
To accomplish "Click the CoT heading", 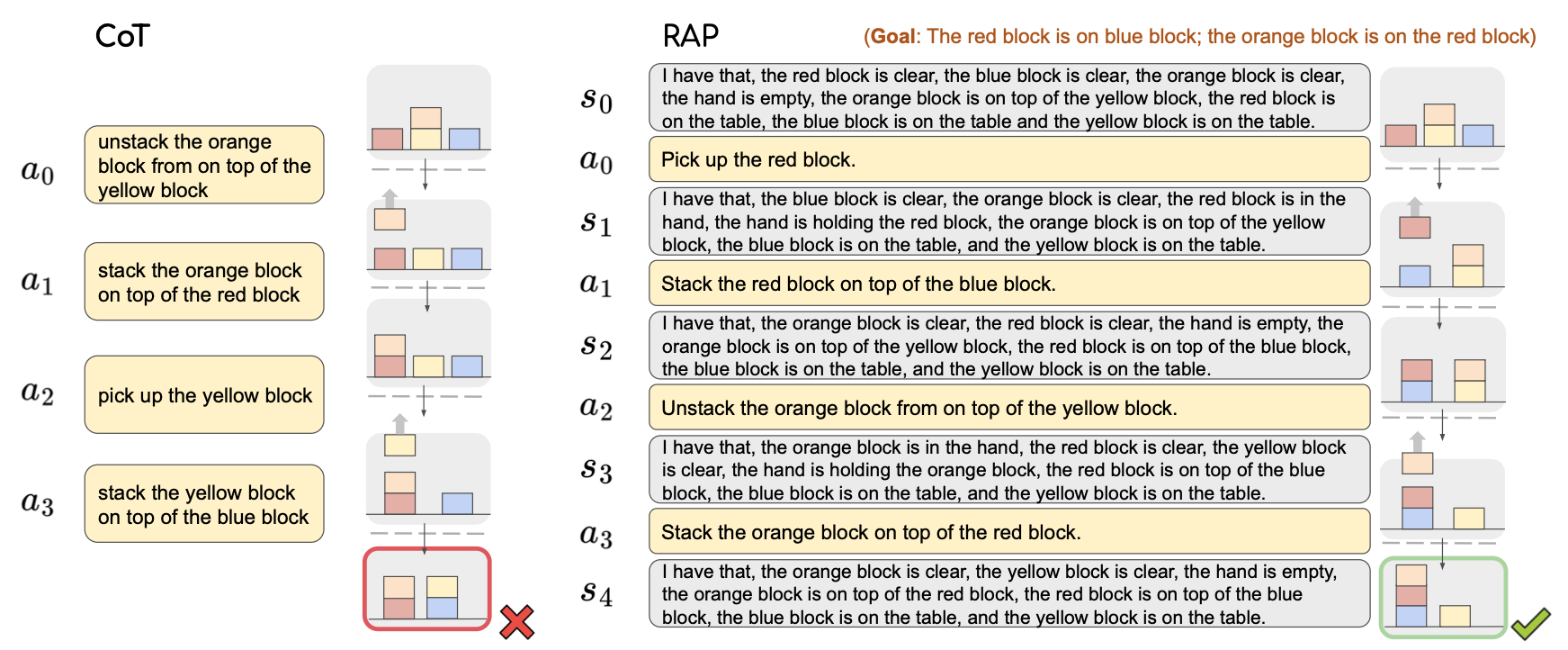I will 122,36.
